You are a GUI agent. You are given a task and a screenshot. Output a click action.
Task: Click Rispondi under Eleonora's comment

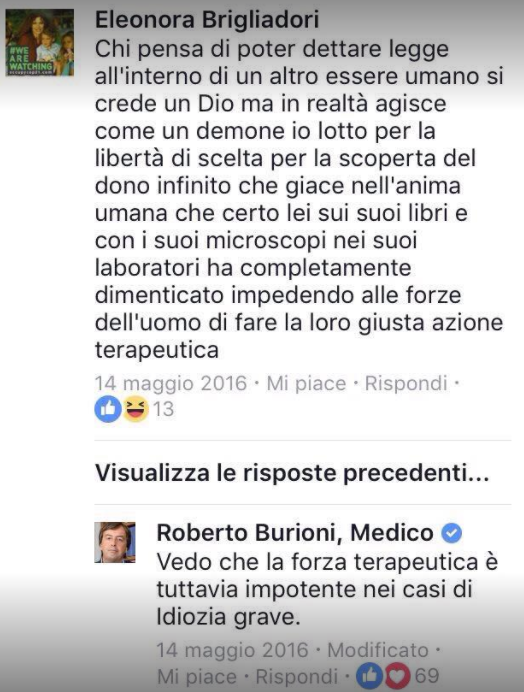tap(406, 384)
